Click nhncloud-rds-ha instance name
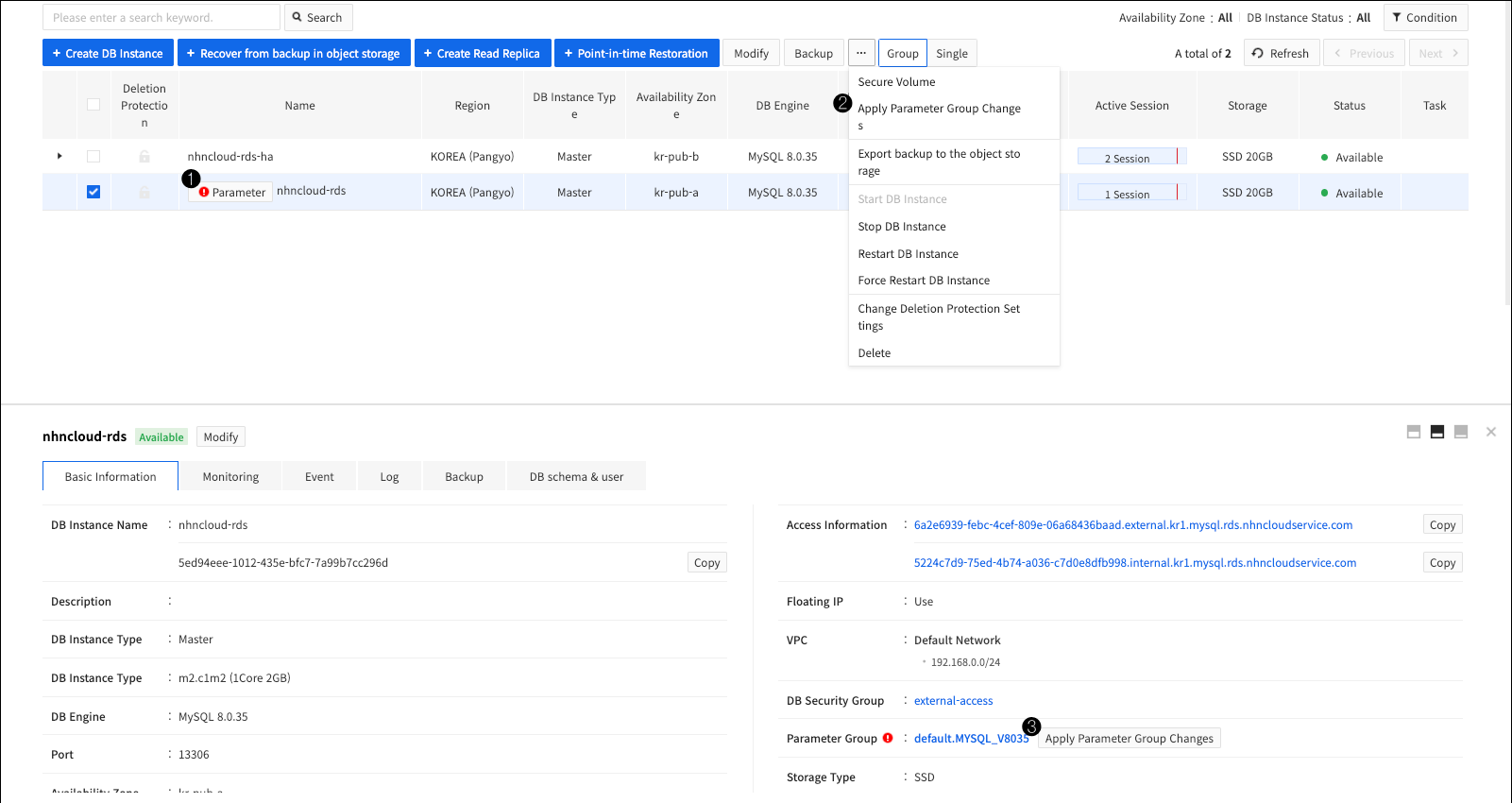The image size is (1512, 803). click(x=230, y=156)
